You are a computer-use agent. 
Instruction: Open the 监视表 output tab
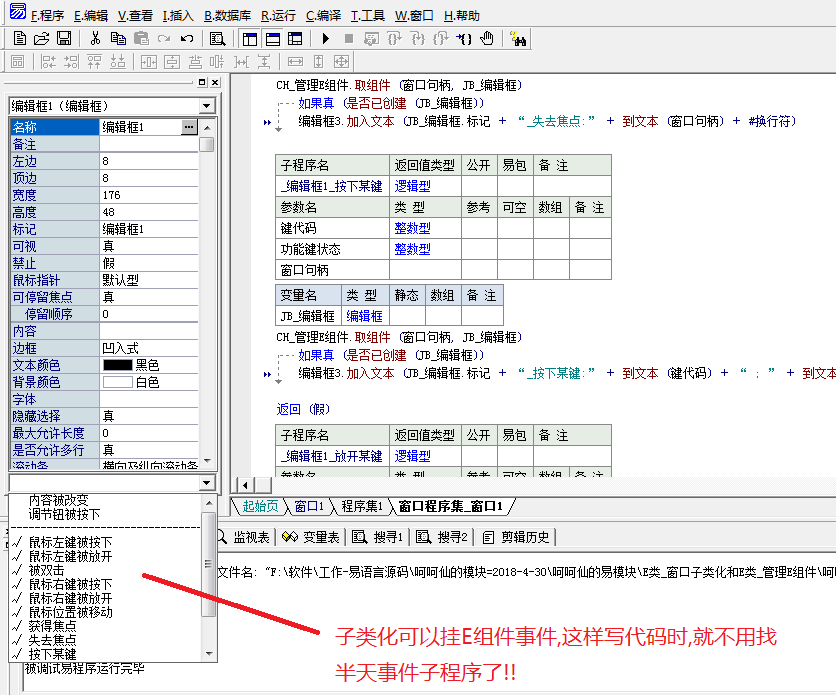coord(246,537)
